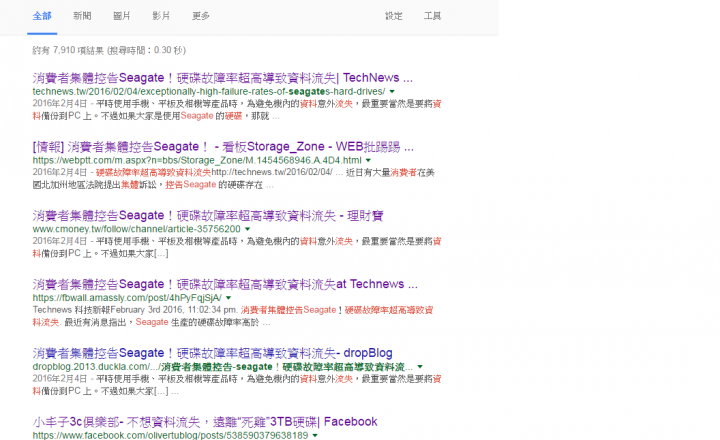Expand dropdown arrow next to fbwall.amassly.com URL
Image resolution: width=720 pixels, height=440 pixels.
(228, 298)
